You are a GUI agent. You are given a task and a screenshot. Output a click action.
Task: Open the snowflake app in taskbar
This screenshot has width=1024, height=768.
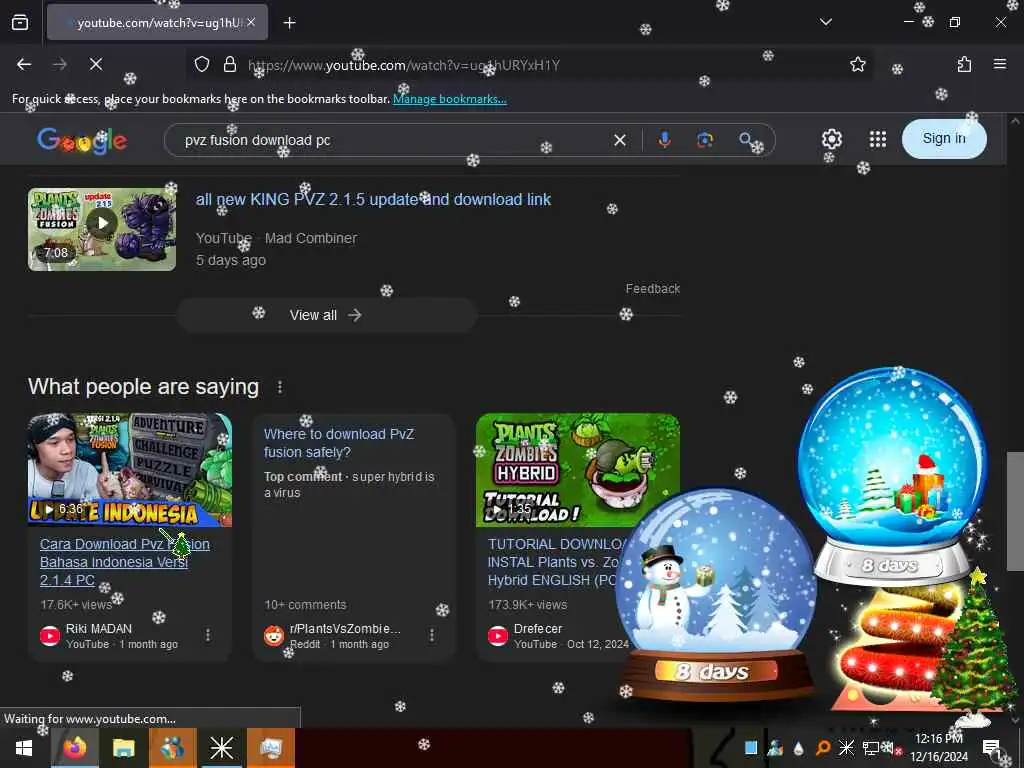click(x=221, y=748)
